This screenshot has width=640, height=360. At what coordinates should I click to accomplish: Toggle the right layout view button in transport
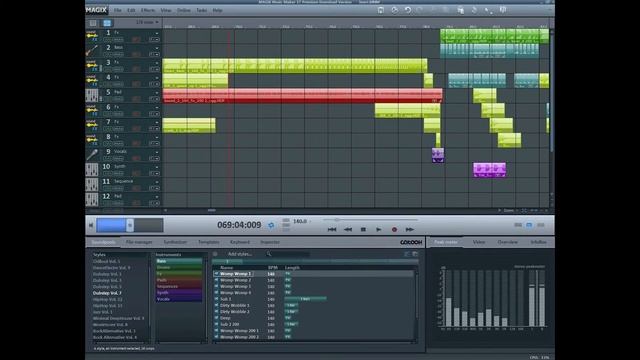click(540, 225)
